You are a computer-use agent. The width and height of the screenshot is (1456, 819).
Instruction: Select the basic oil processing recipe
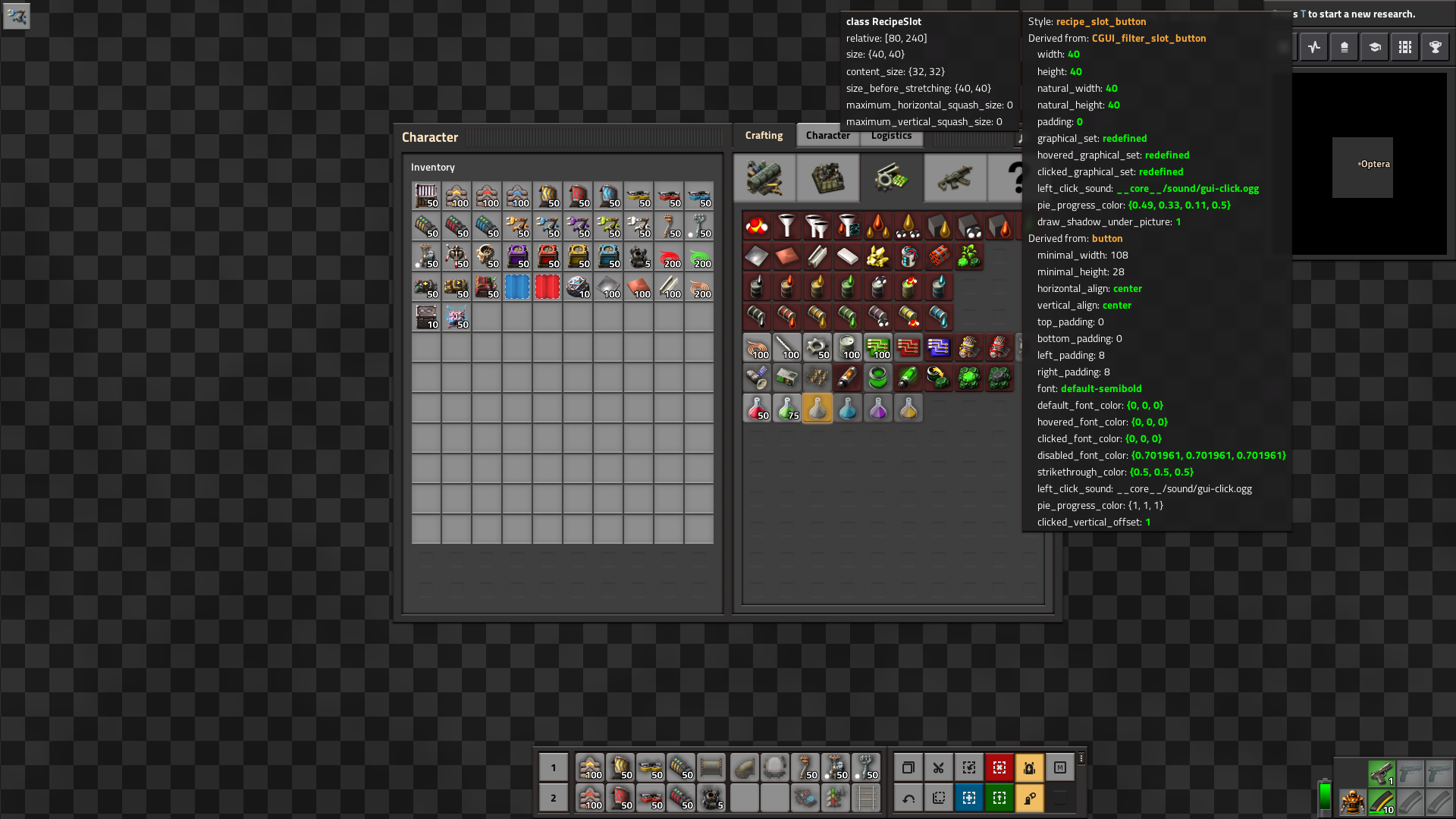(x=787, y=226)
